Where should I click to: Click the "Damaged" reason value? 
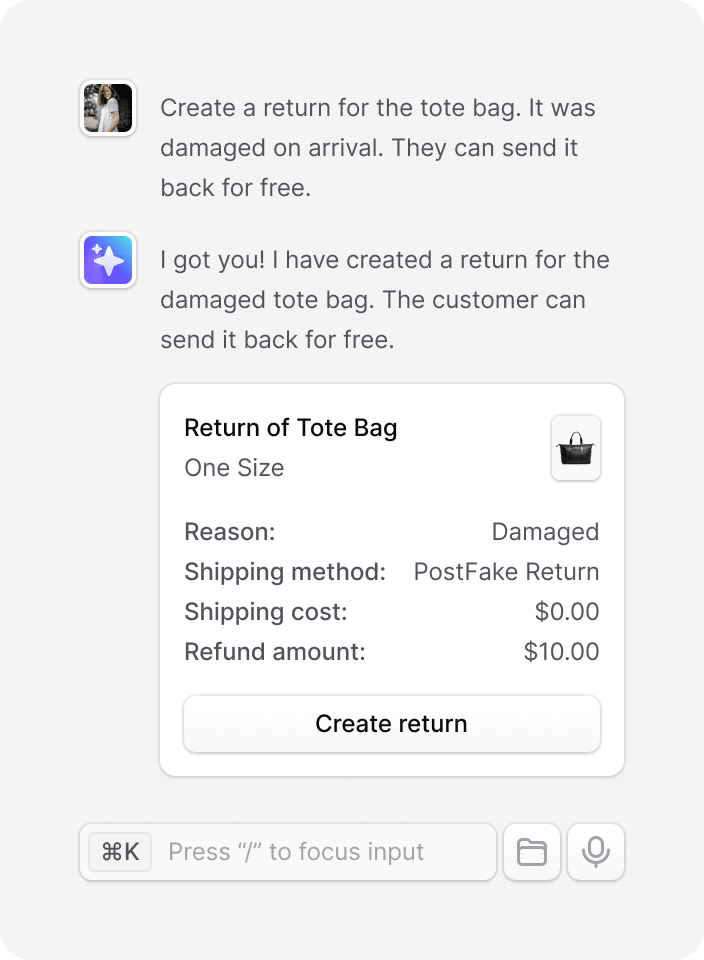[x=545, y=532]
